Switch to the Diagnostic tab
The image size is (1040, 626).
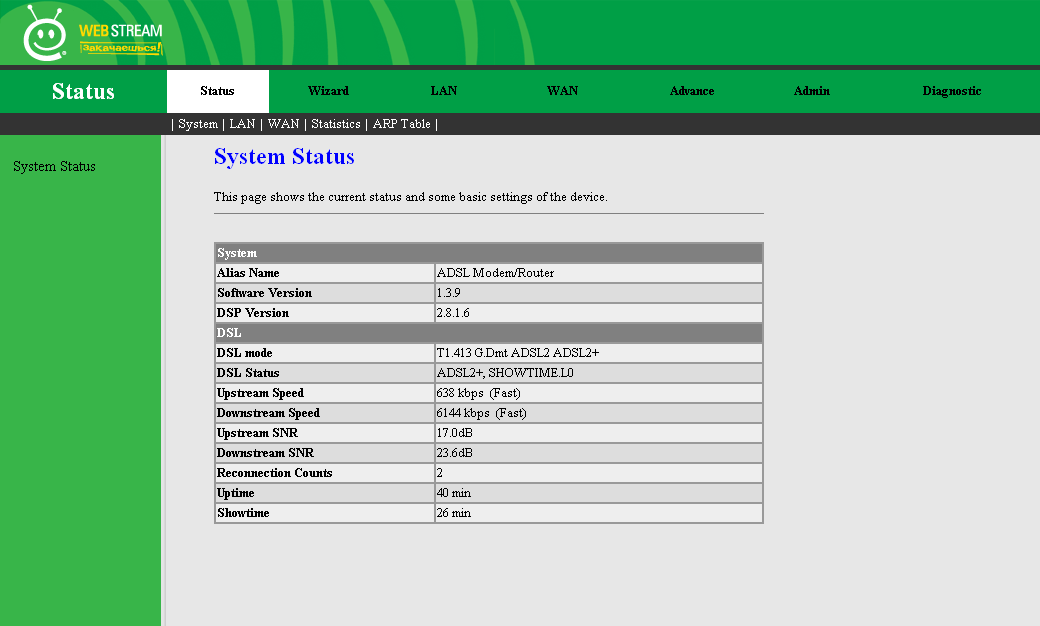coord(951,91)
